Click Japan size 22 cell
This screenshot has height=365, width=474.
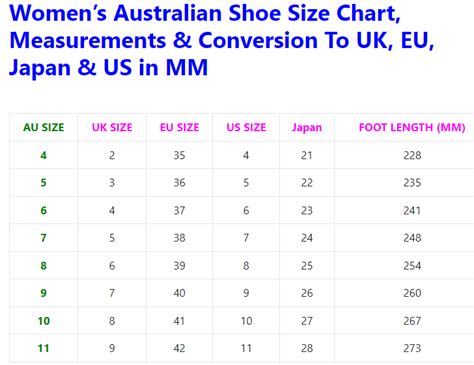(x=307, y=183)
